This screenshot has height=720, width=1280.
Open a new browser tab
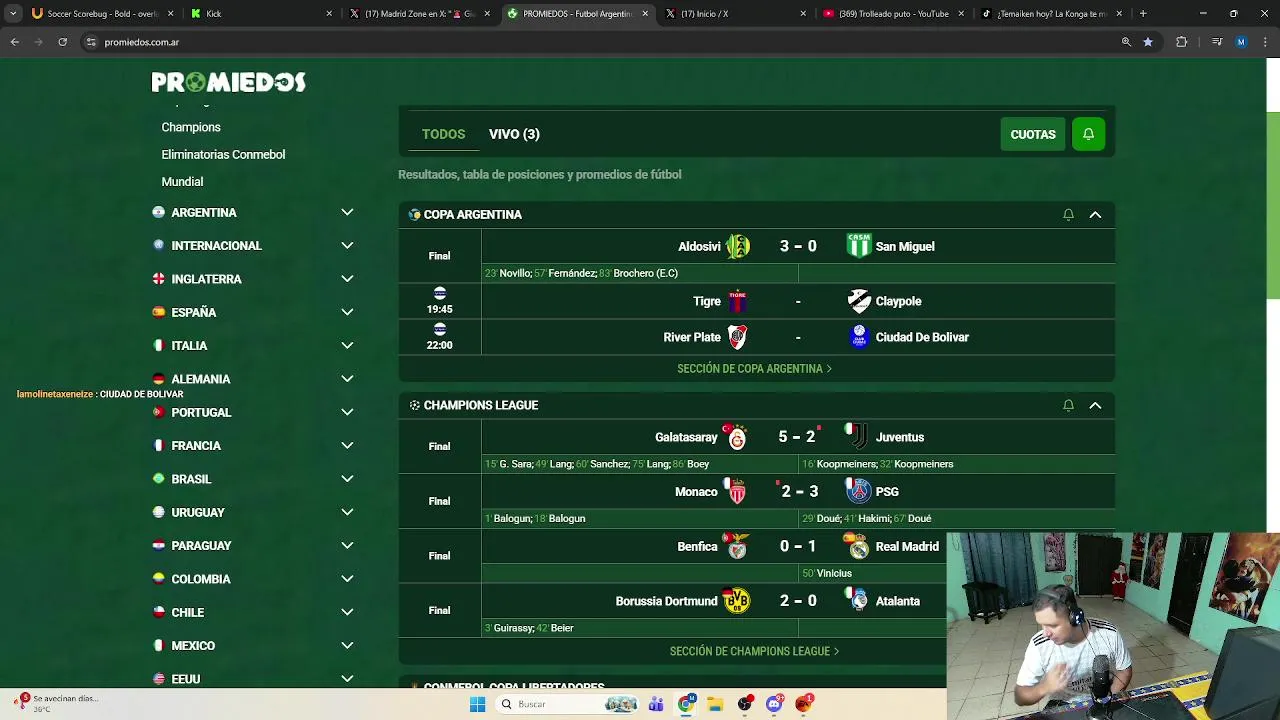pos(1143,14)
